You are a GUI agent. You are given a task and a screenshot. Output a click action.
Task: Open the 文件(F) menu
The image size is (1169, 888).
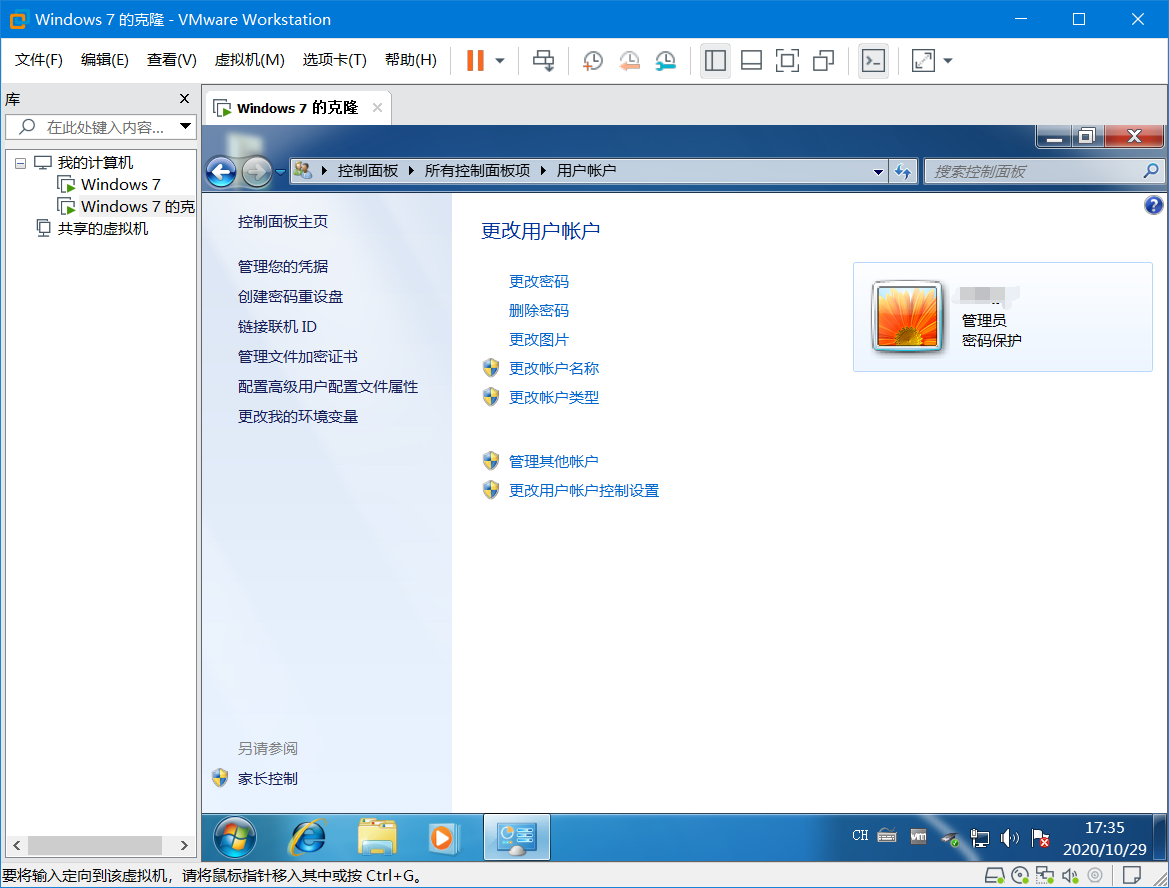39,60
